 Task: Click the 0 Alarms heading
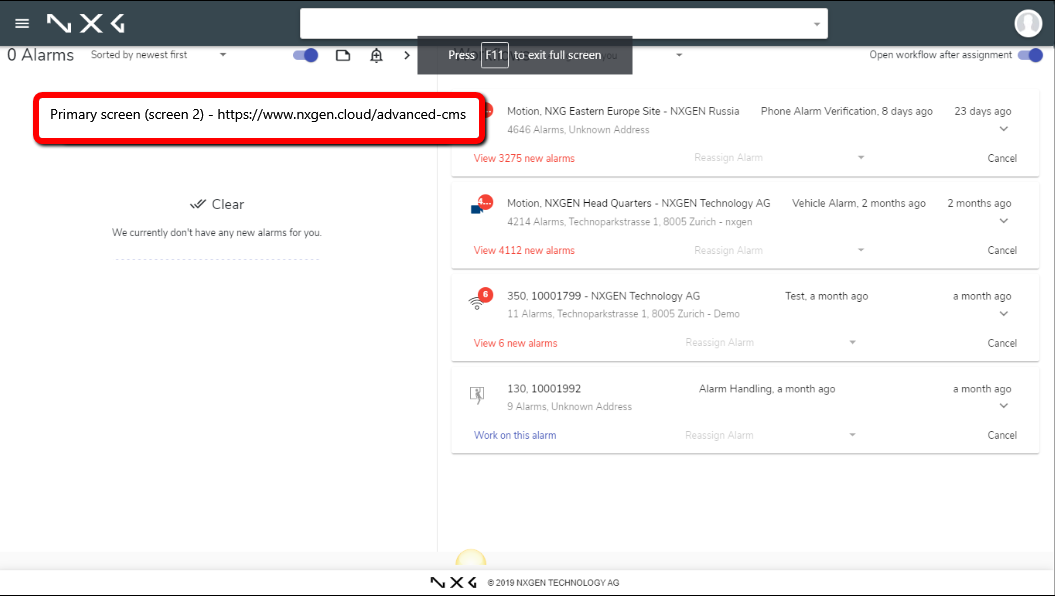coord(40,55)
